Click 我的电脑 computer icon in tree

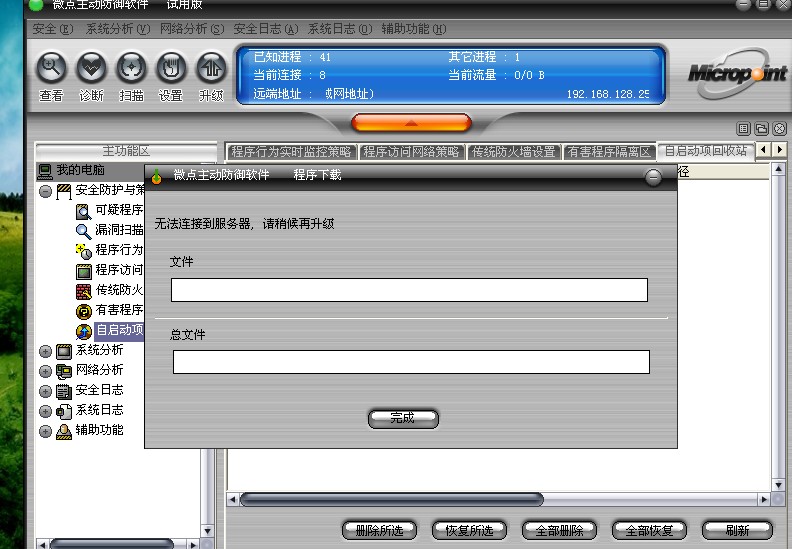[44, 171]
